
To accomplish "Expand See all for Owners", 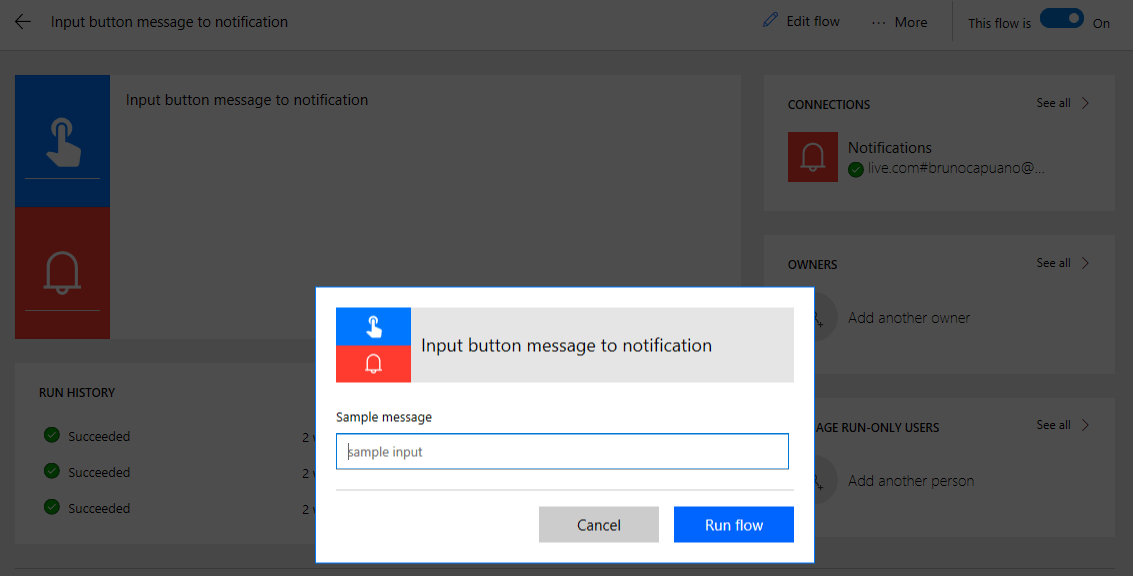I will pyautogui.click(x=1063, y=263).
